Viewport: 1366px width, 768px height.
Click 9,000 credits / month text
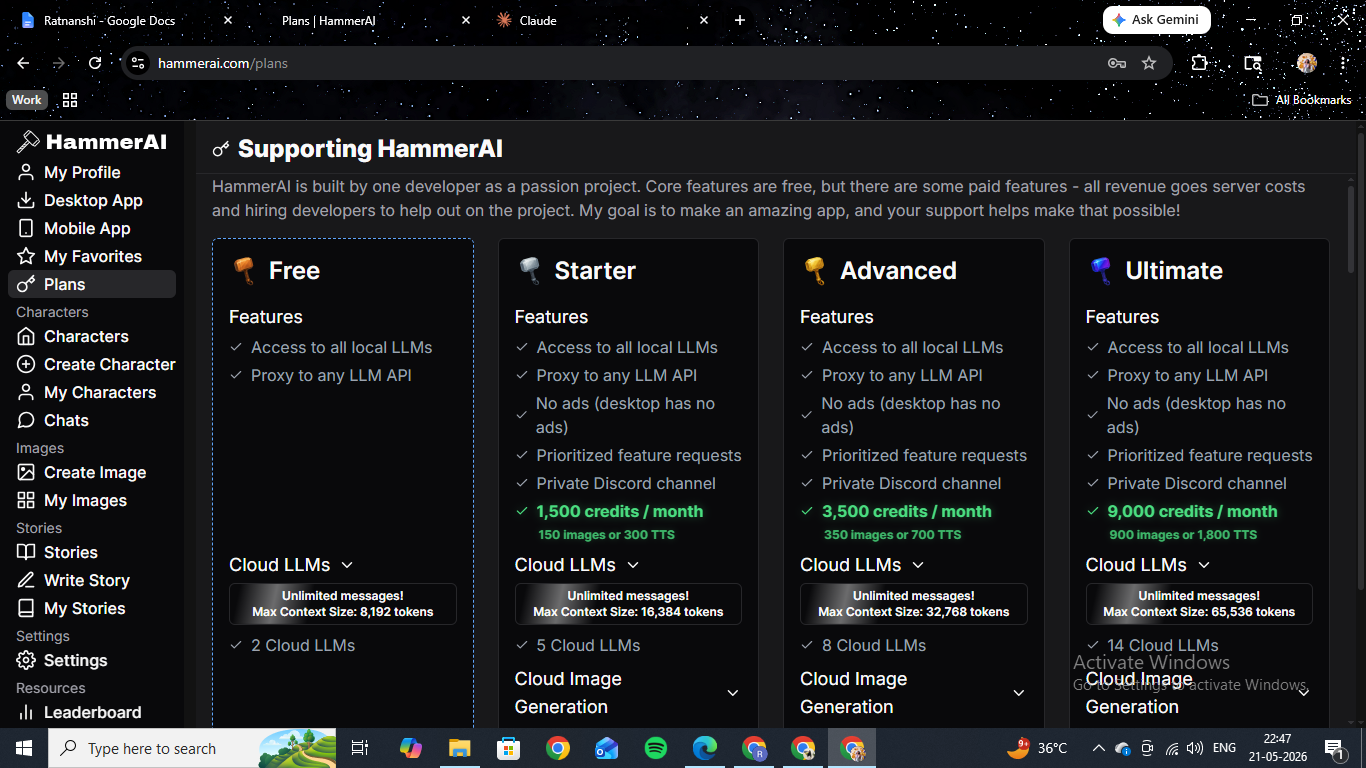coord(1193,511)
